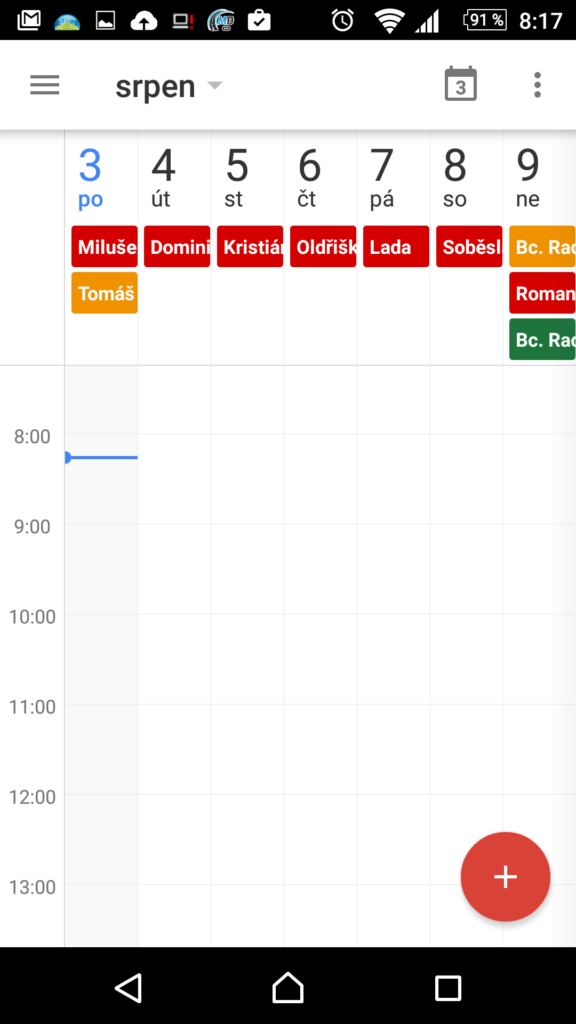Open the red Roman event on Sunday
This screenshot has width=576, height=1024.
pyautogui.click(x=542, y=293)
